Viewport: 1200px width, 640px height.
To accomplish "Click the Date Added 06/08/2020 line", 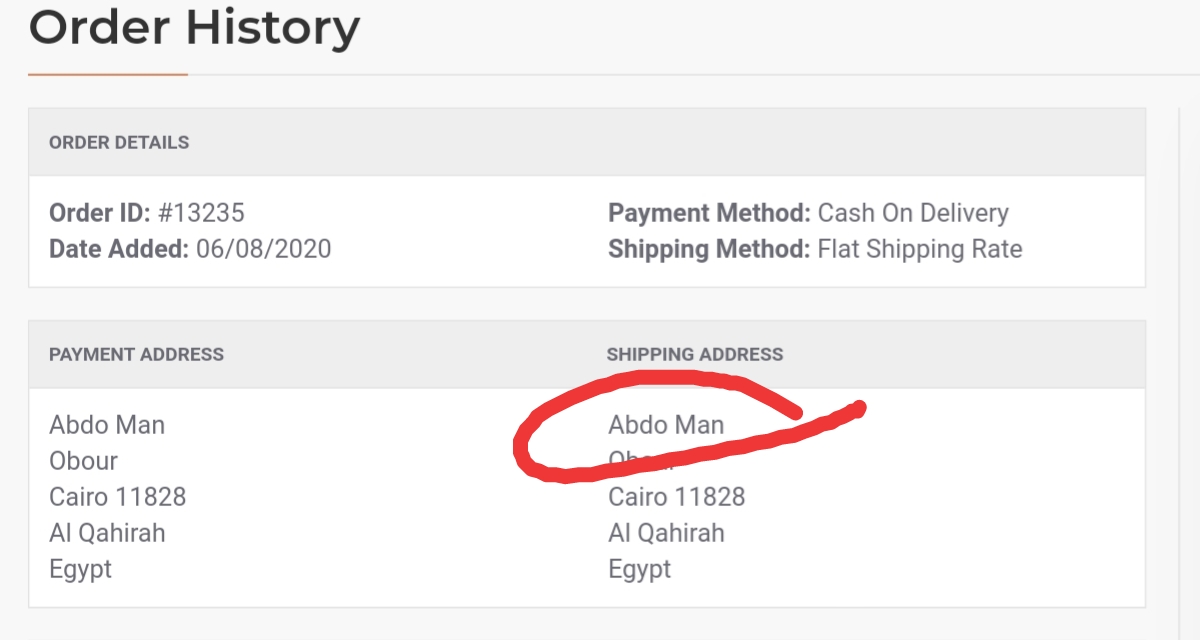I will [x=190, y=249].
